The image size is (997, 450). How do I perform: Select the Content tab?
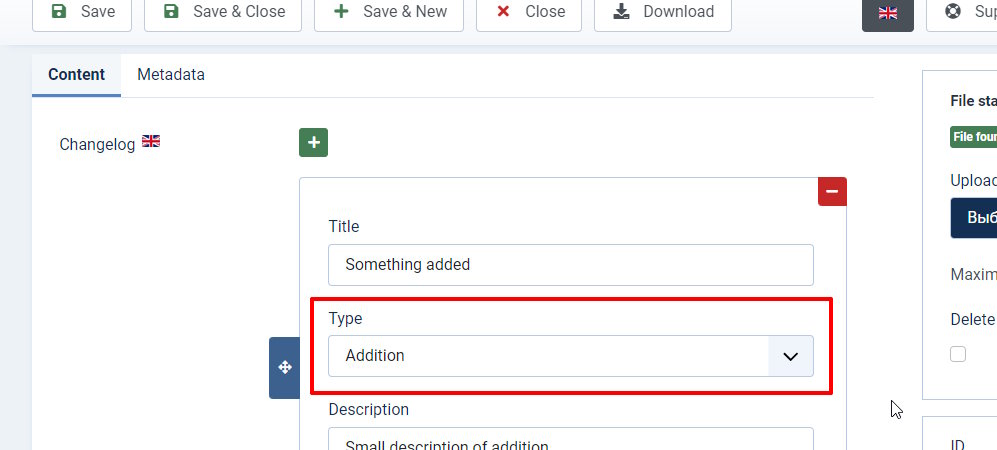tap(76, 75)
